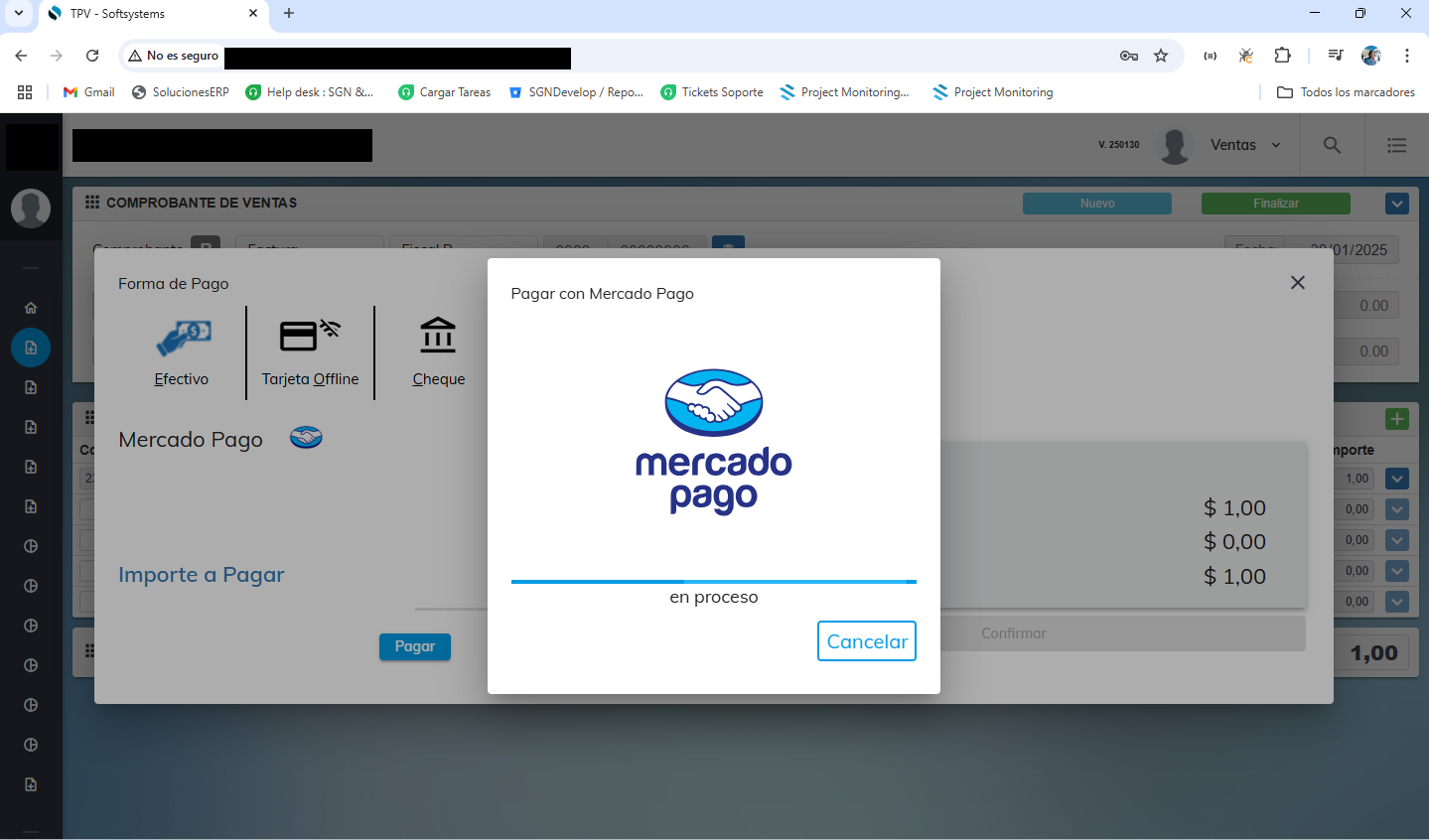
Task: Cancel the Mercado Pago payment
Action: click(866, 641)
